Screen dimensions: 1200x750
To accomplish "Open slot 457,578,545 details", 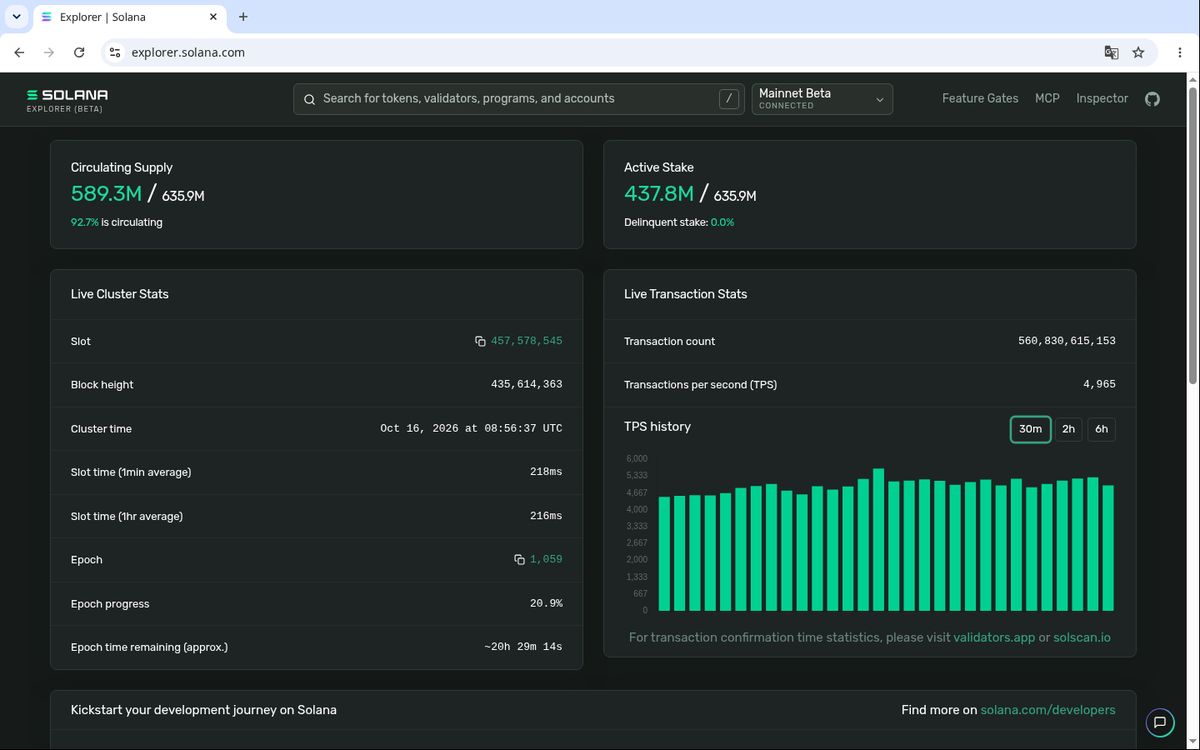I will click(x=527, y=342).
